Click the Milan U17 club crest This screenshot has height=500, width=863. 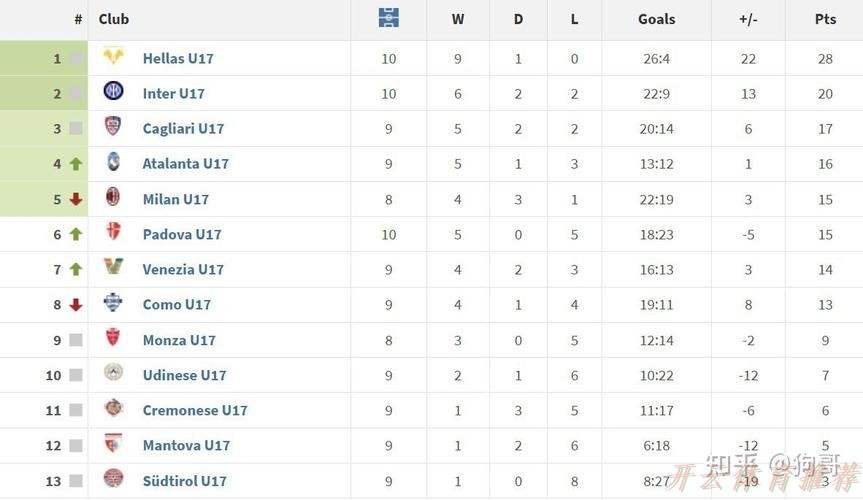(x=113, y=198)
